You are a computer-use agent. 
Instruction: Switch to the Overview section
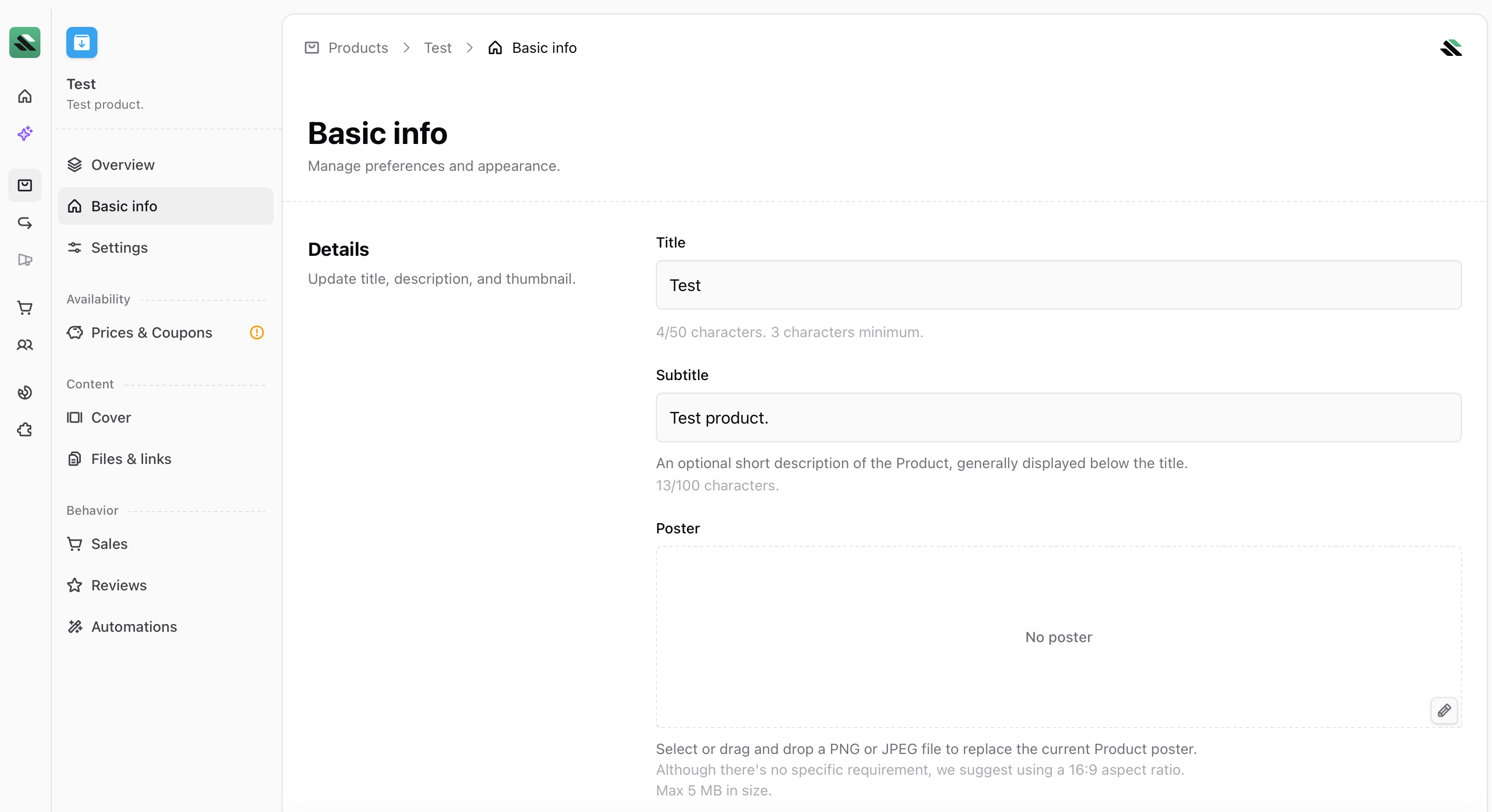[x=122, y=165]
